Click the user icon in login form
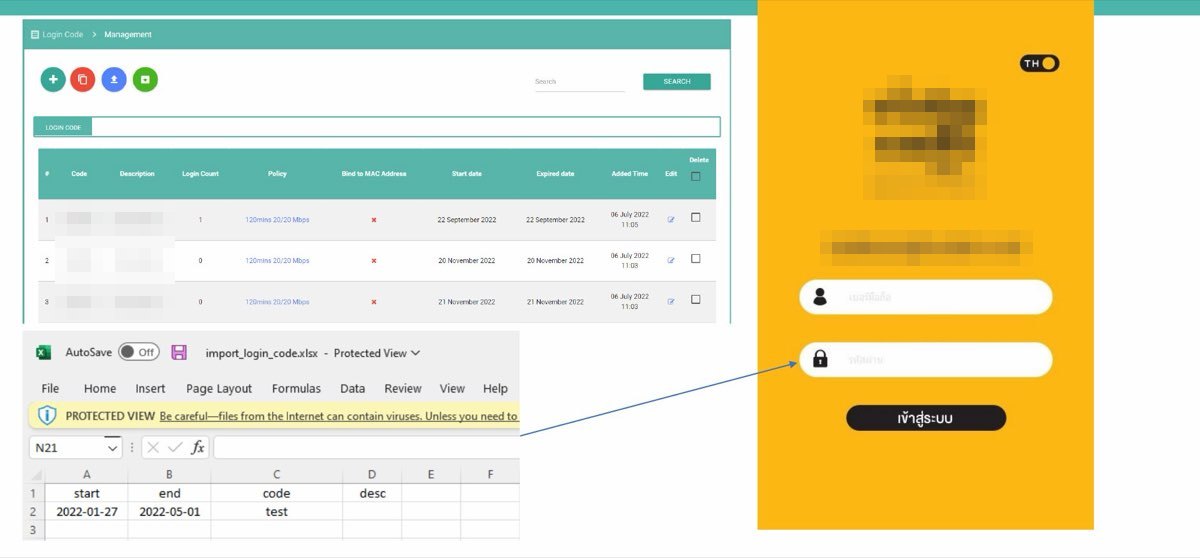This screenshot has height=558, width=1200. pyautogui.click(x=820, y=297)
